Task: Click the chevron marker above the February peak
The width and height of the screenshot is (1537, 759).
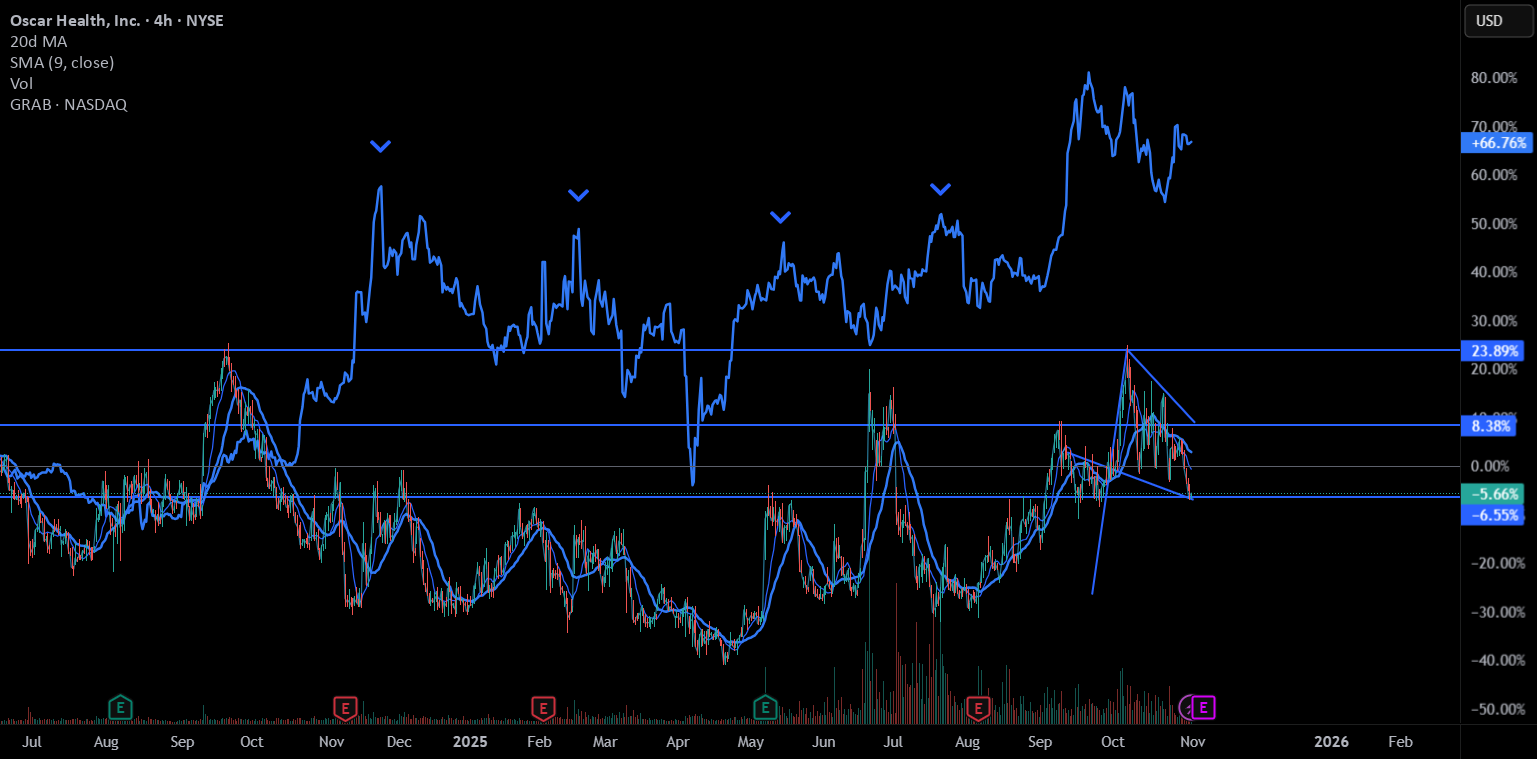Action: [578, 195]
